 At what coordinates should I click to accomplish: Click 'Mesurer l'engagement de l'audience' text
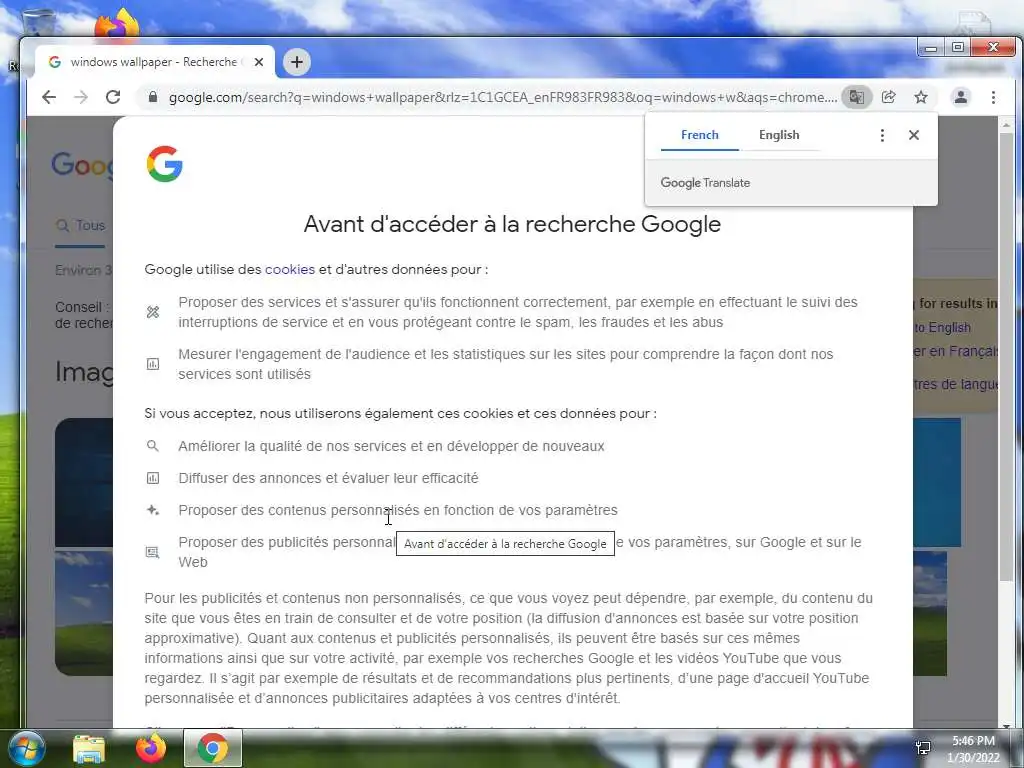tap(505, 364)
